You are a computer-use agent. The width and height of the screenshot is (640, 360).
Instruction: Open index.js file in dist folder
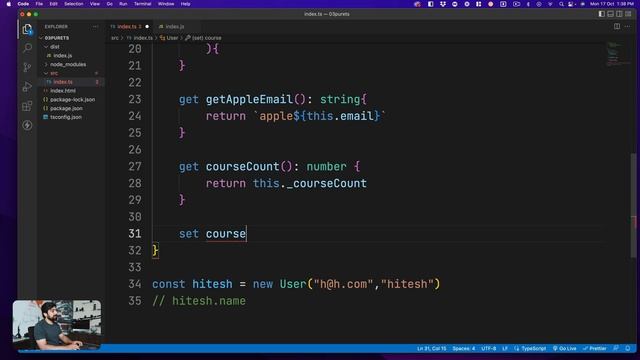(62, 56)
